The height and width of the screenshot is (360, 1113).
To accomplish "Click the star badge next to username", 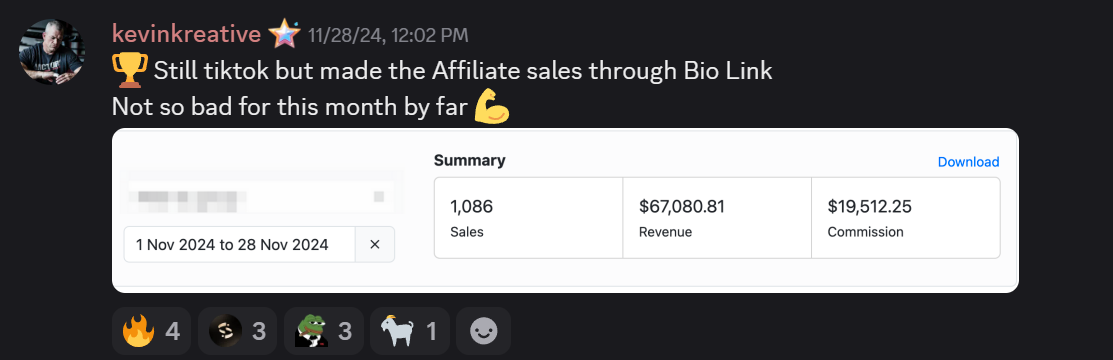I will tap(284, 34).
